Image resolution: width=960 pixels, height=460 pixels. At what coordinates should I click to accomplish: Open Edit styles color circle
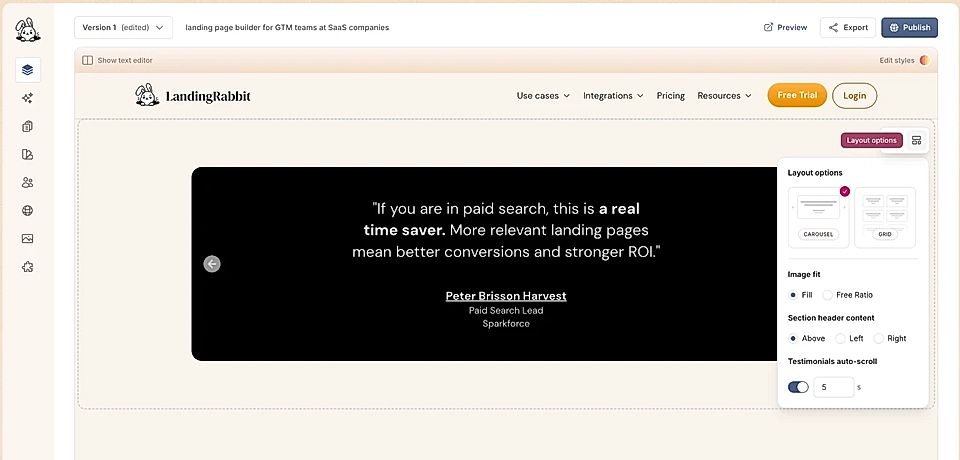click(x=924, y=61)
